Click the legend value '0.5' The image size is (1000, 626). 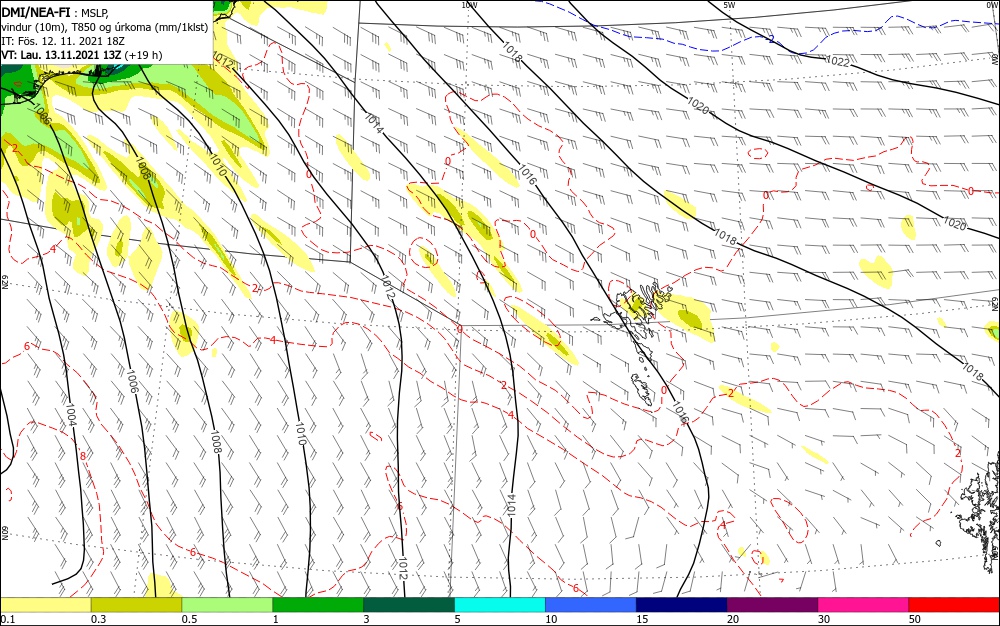[x=189, y=619]
